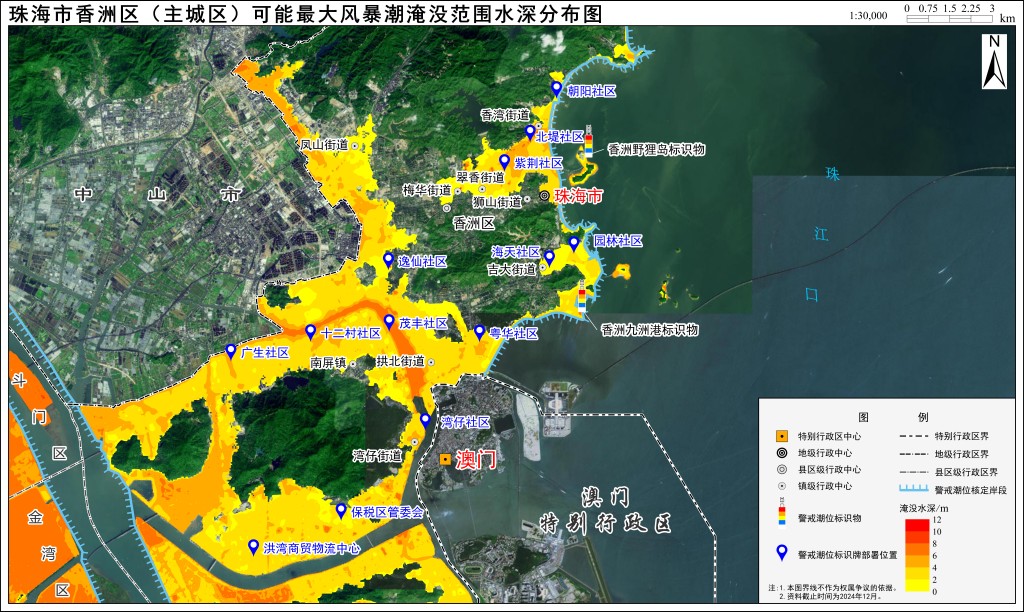Click the legend's 镇级行政中心 dot symbol
The image size is (1024, 612).
(782, 486)
